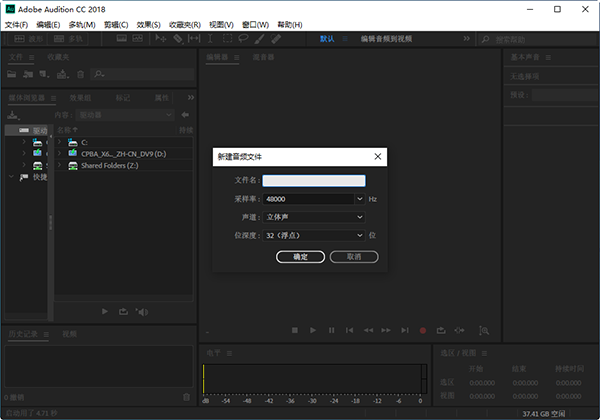Image resolution: width=600 pixels, height=420 pixels.
Task: Select the Time Selection tool
Action: 210,39
